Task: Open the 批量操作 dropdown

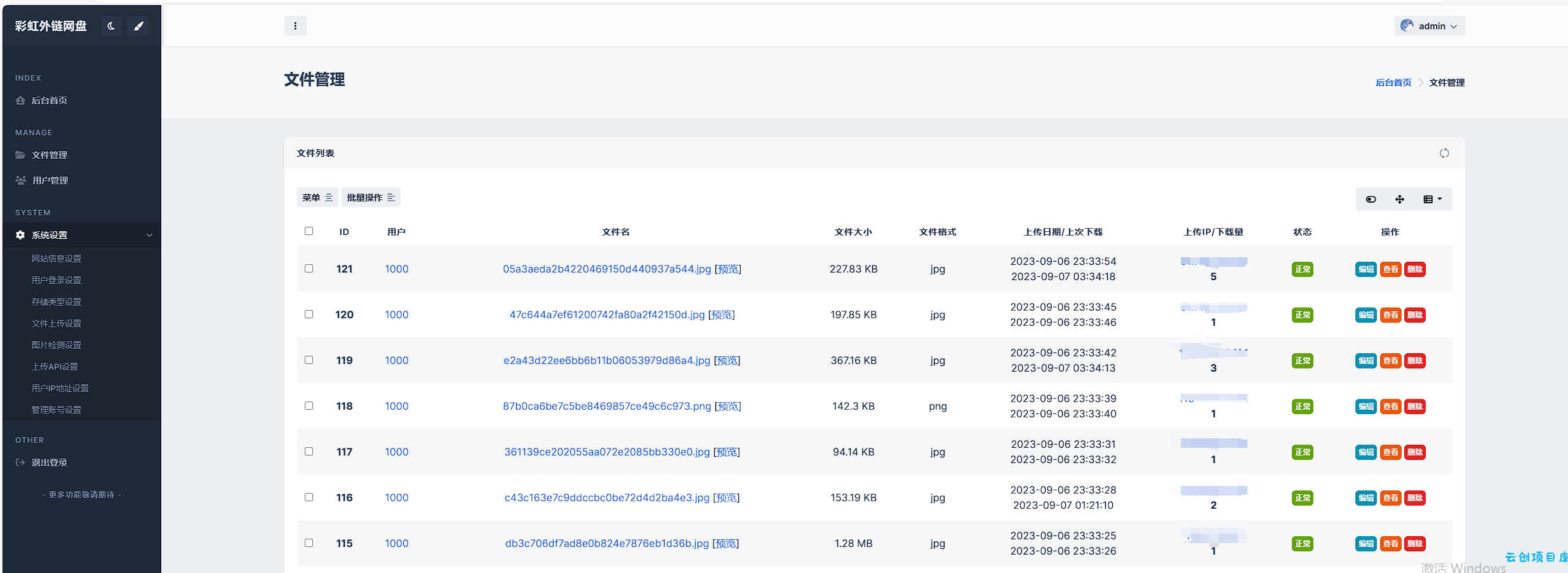Action: point(371,198)
